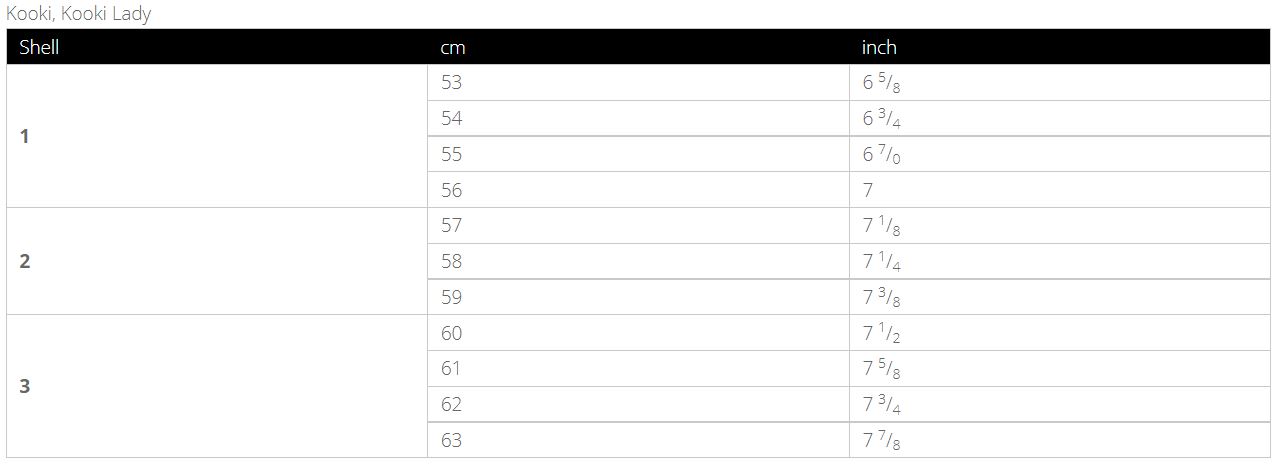This screenshot has height=465, width=1277.
Task: Click the 59 cm cell
Action: [452, 297]
